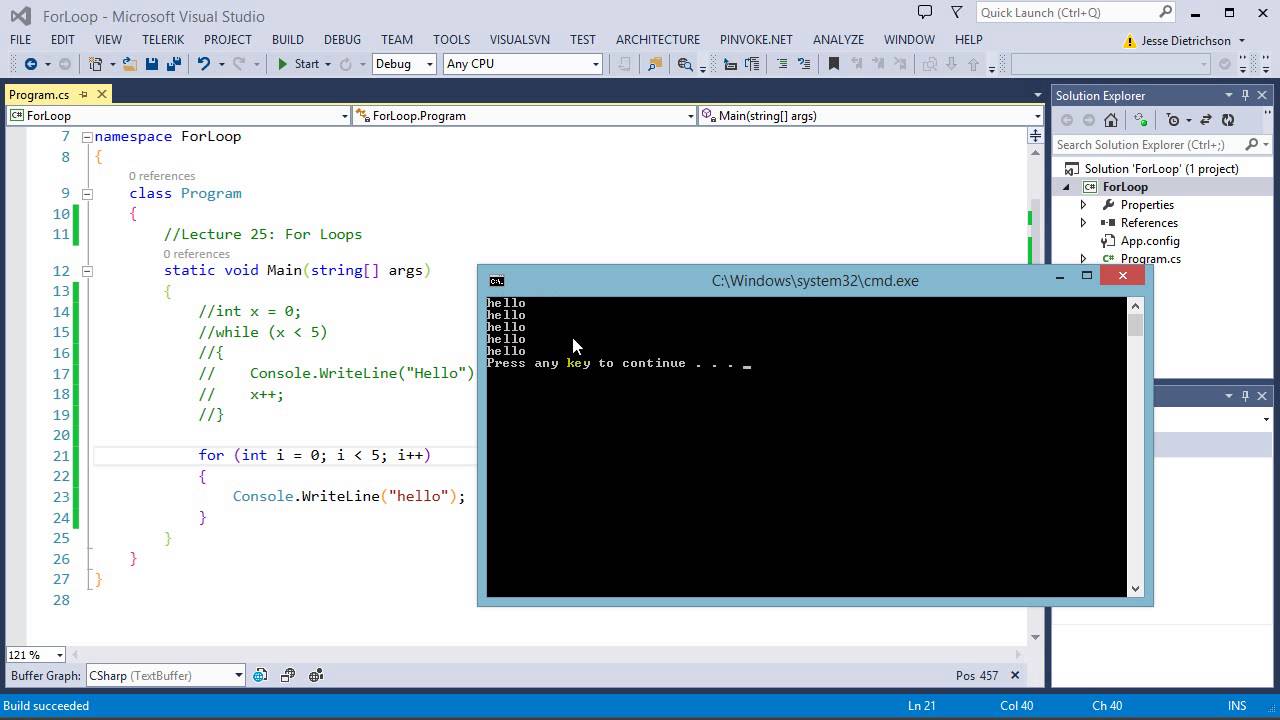1280x720 pixels.
Task: Open the TOOLS menu
Action: [x=451, y=40]
